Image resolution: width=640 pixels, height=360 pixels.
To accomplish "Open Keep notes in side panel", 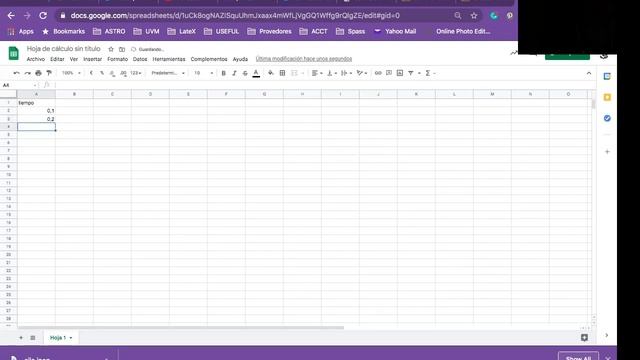I will point(607,97).
